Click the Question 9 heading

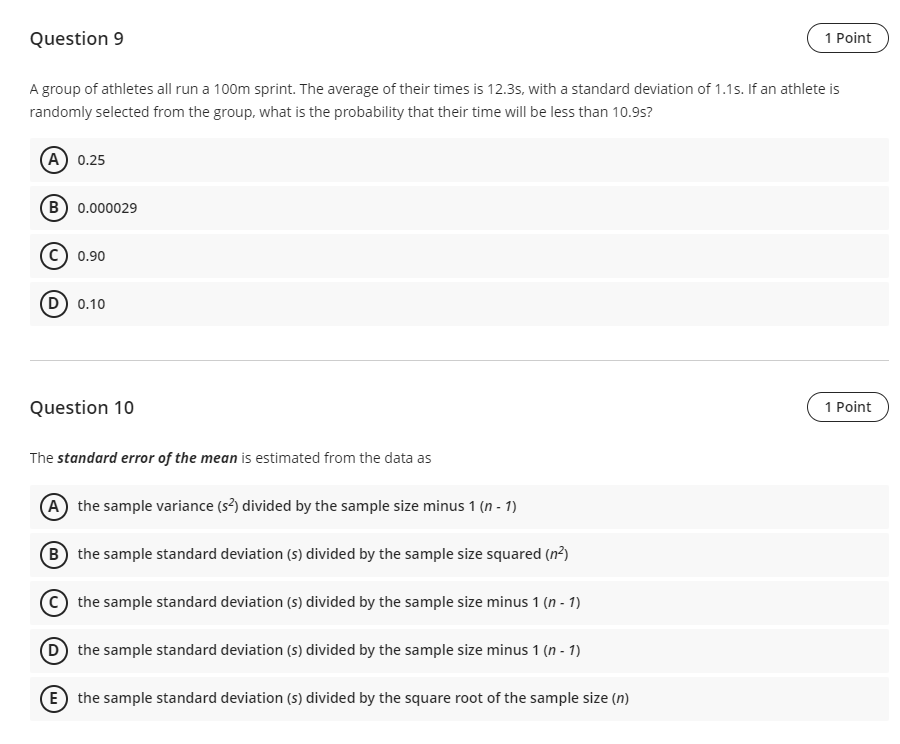pyautogui.click(x=75, y=38)
